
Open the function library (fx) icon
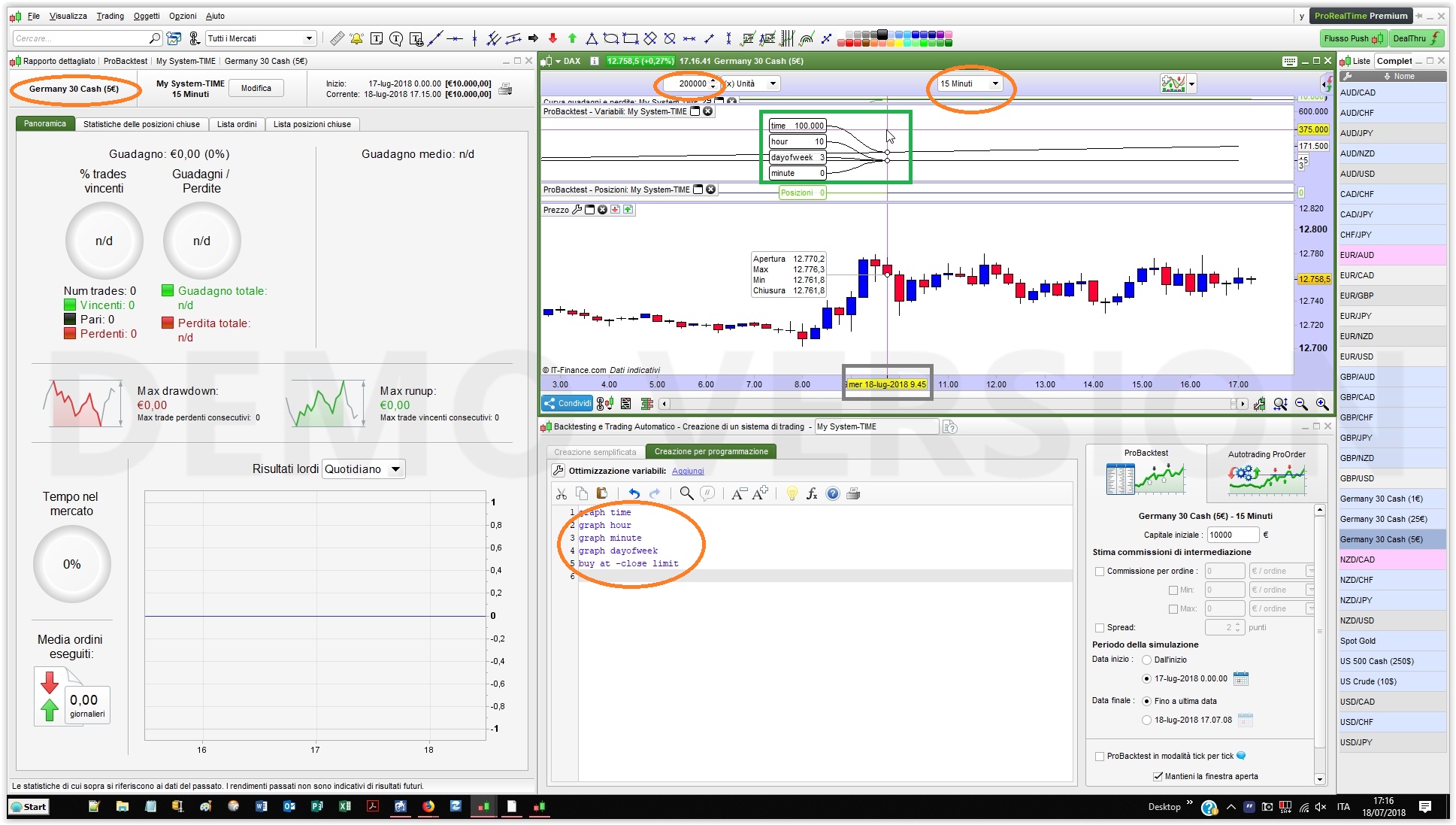812,493
